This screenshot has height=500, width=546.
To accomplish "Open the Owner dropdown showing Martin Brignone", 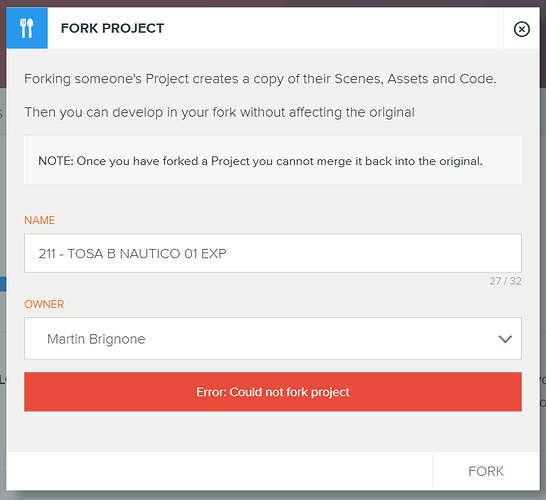I will (x=273, y=338).
